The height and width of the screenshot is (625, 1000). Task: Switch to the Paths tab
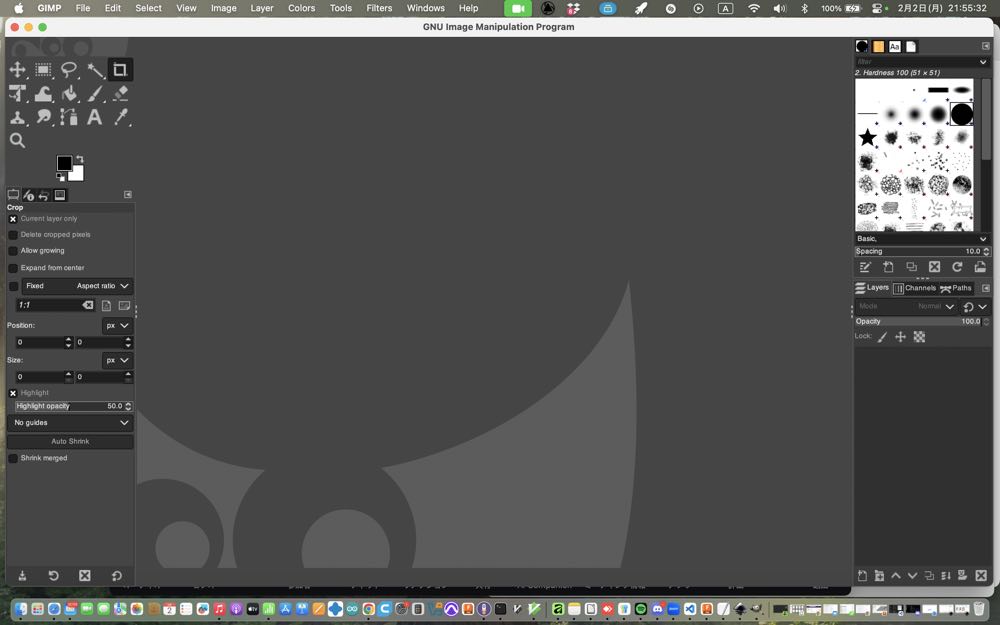(955, 288)
